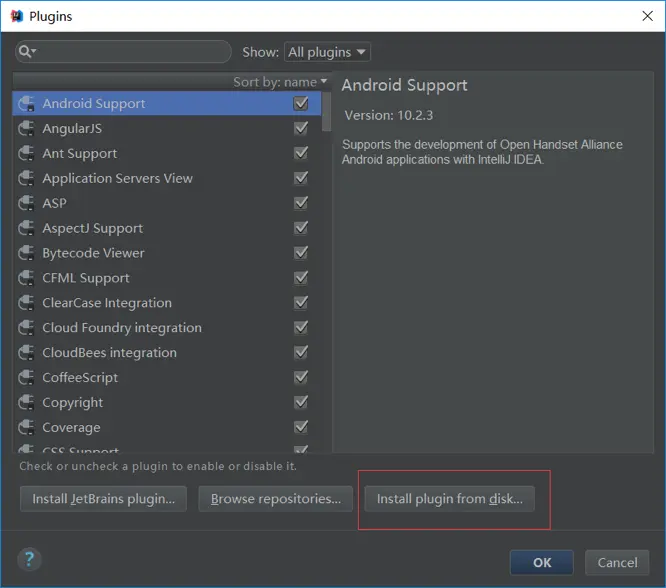The width and height of the screenshot is (666, 588).
Task: Select the Copyright row text
Action: [x=73, y=403]
